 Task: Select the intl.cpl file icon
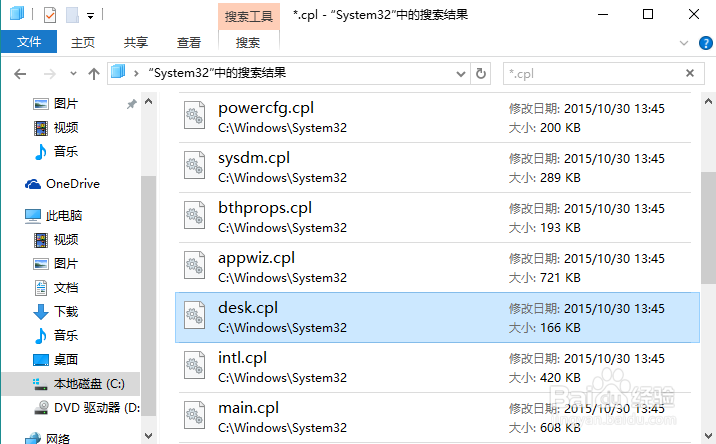click(x=194, y=365)
